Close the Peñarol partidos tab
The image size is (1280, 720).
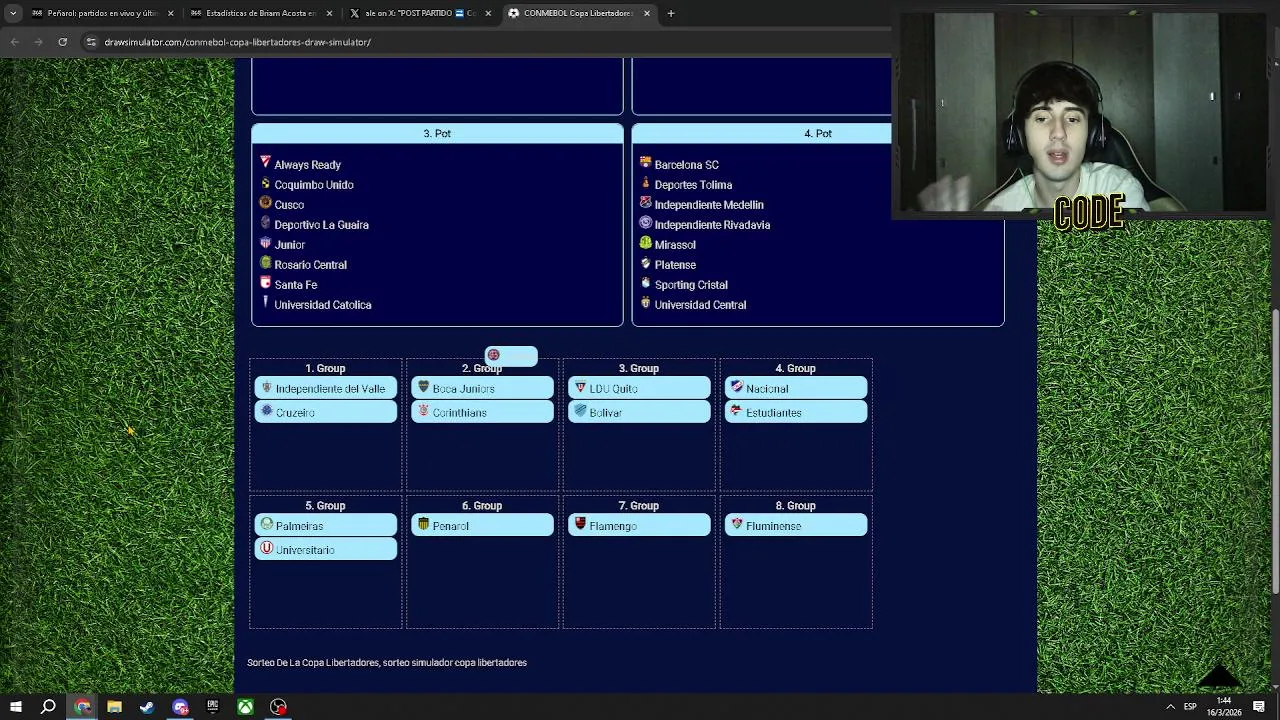click(x=170, y=13)
